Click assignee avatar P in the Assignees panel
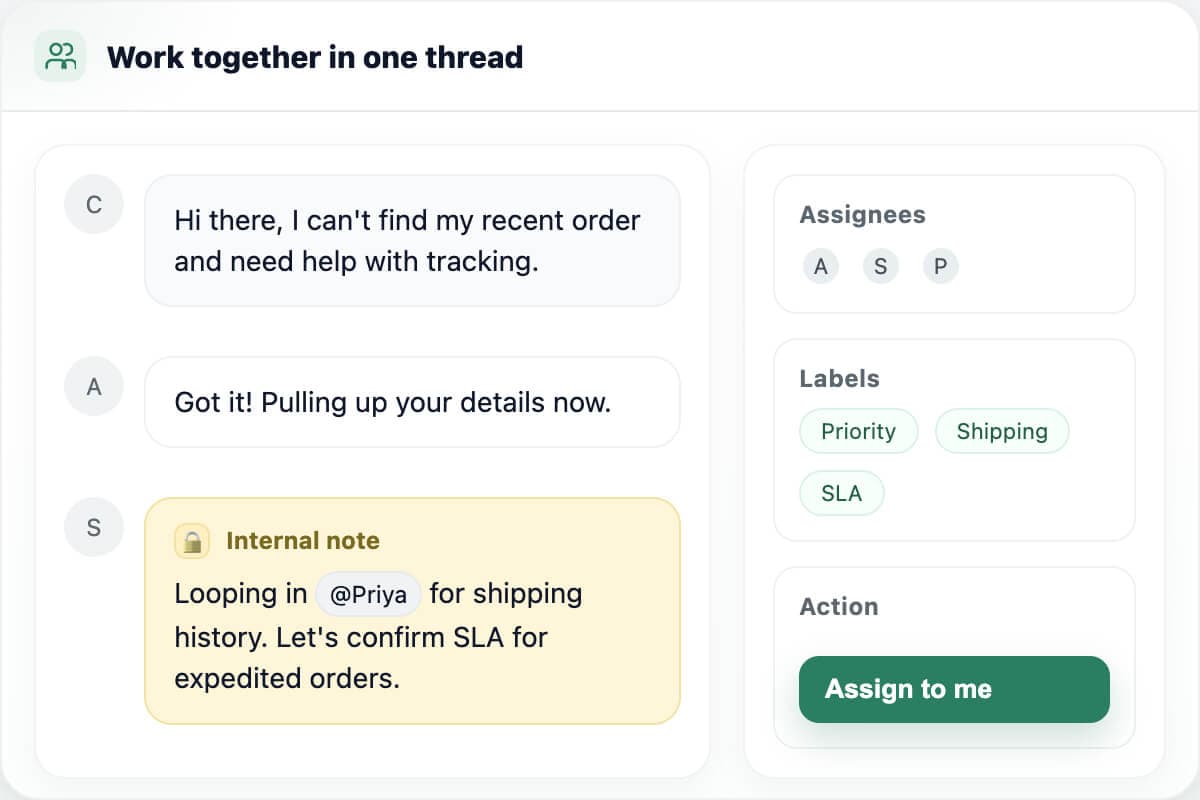This screenshot has height=800, width=1200. [x=940, y=266]
